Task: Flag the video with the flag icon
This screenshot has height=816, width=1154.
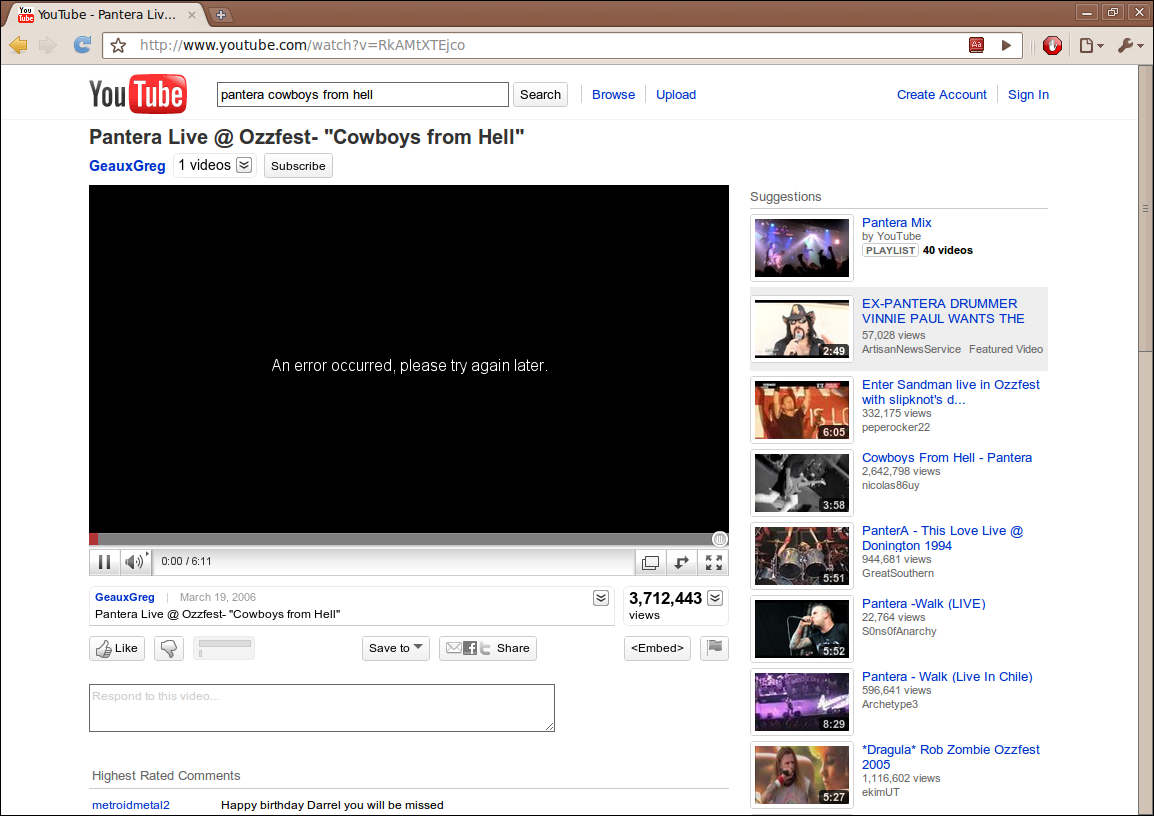Action: pyautogui.click(x=715, y=648)
